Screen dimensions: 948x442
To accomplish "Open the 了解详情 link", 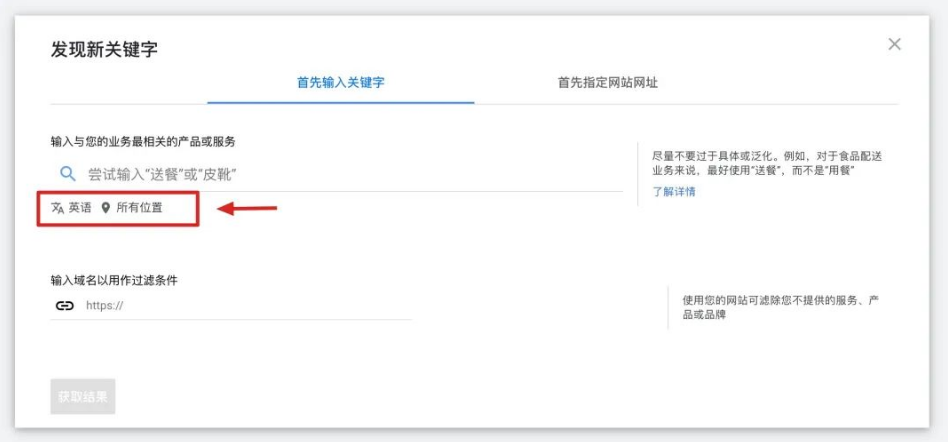I will pos(673,191).
